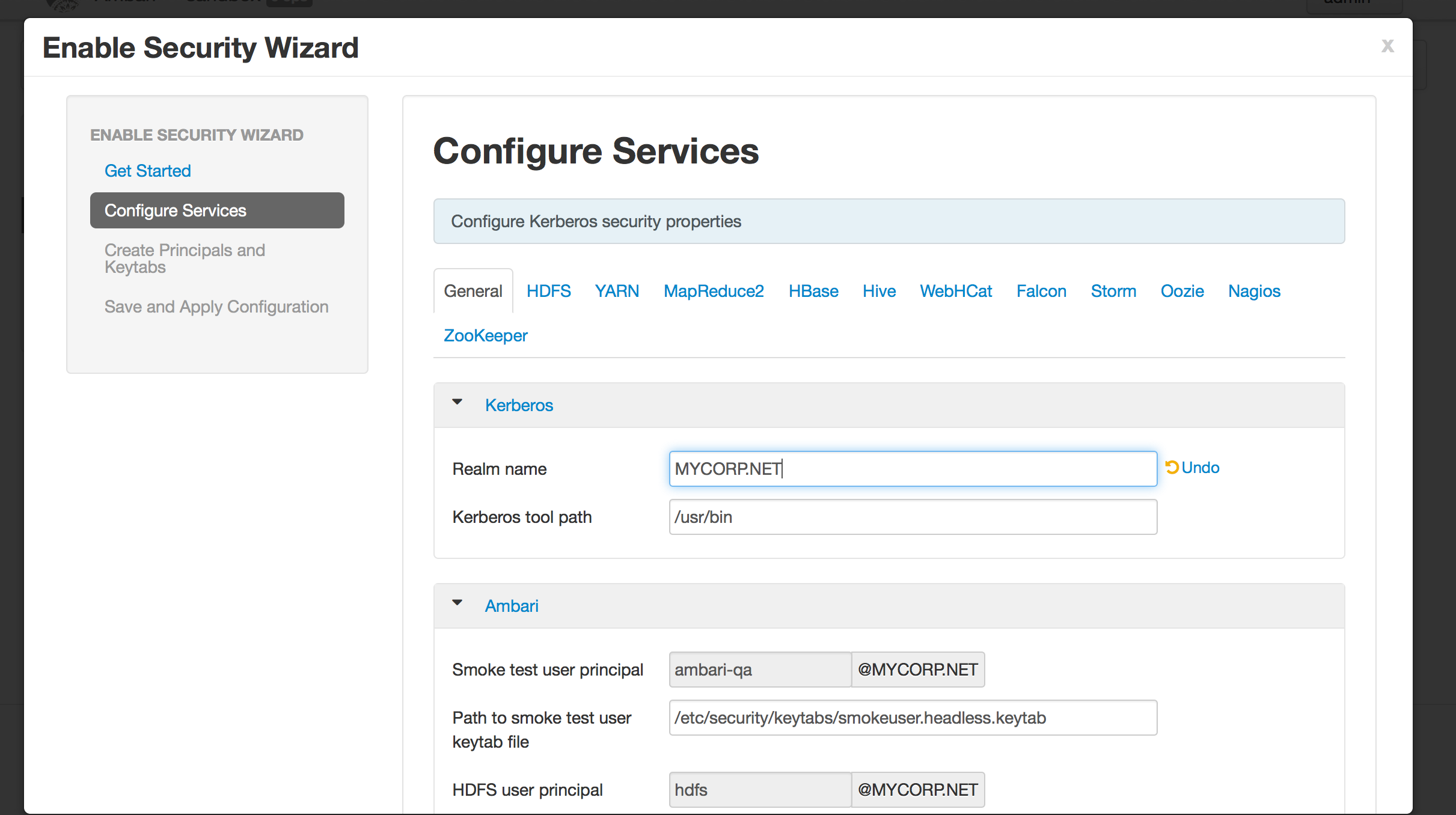Click into the Realm name field
Image resolution: width=1456 pixels, height=815 pixels.
point(912,469)
